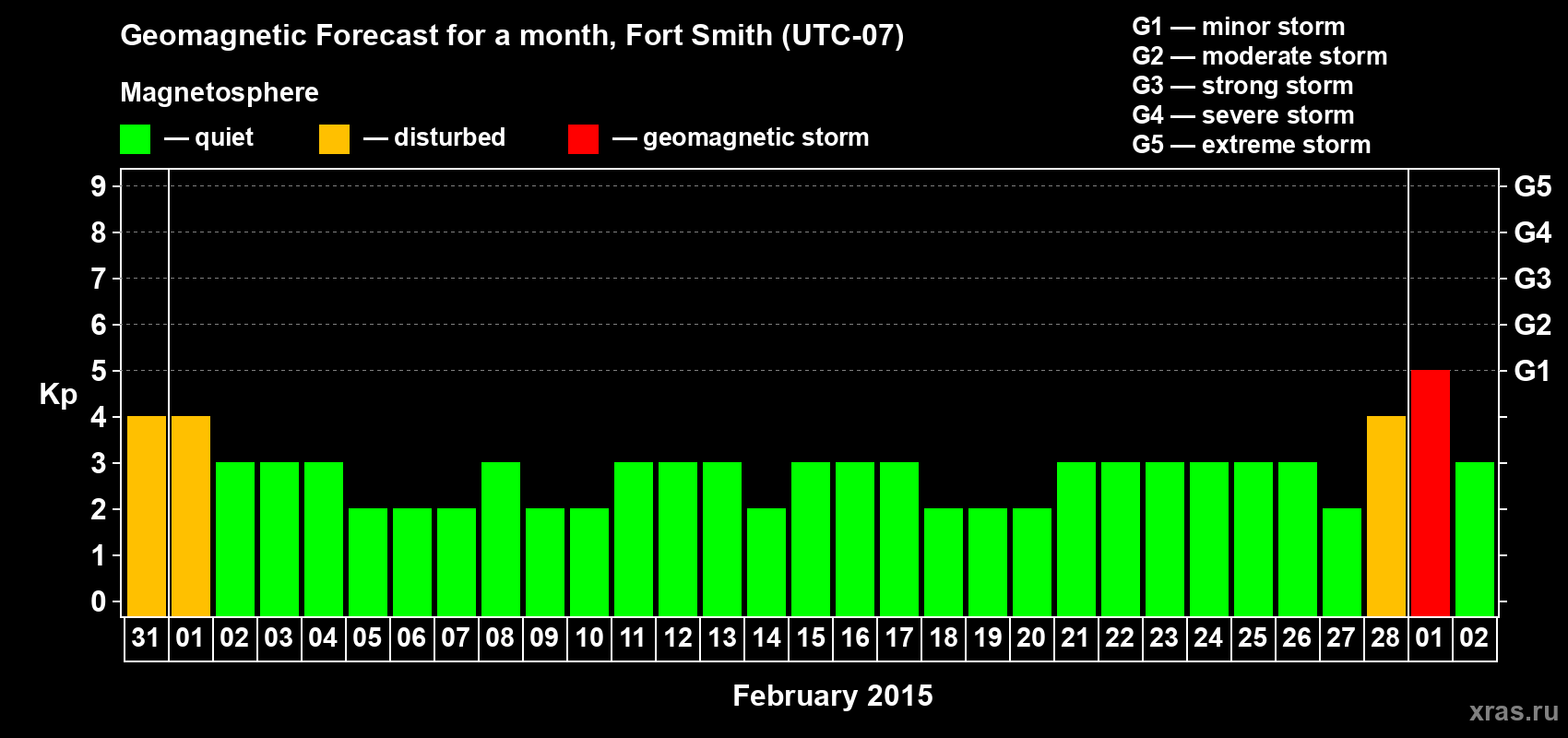The width and height of the screenshot is (1568, 738).
Task: Click the Kp axis value 5
Action: coord(99,371)
